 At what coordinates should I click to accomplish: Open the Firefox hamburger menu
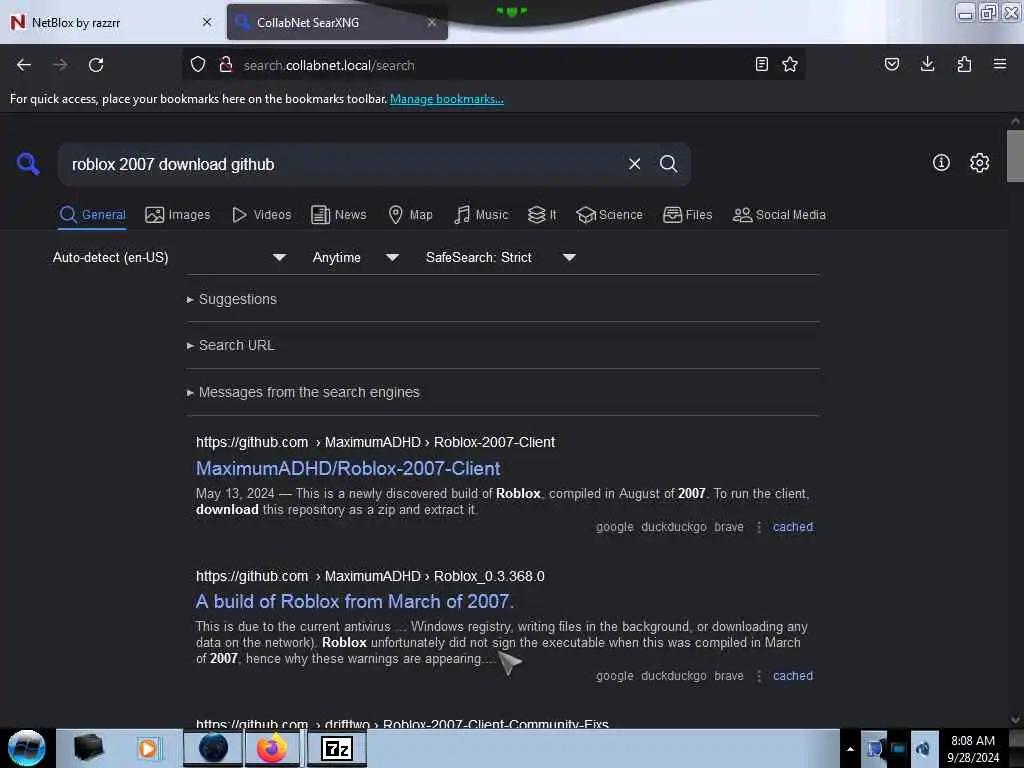(1000, 64)
